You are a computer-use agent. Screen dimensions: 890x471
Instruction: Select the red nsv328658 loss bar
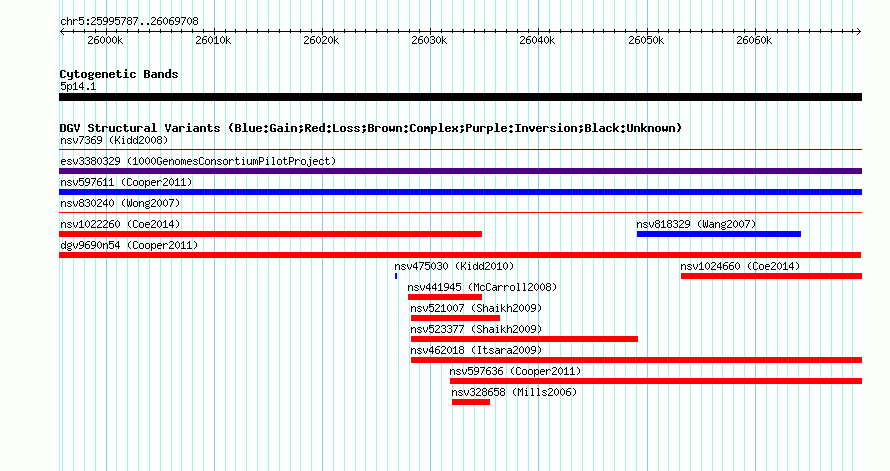pyautogui.click(x=471, y=402)
